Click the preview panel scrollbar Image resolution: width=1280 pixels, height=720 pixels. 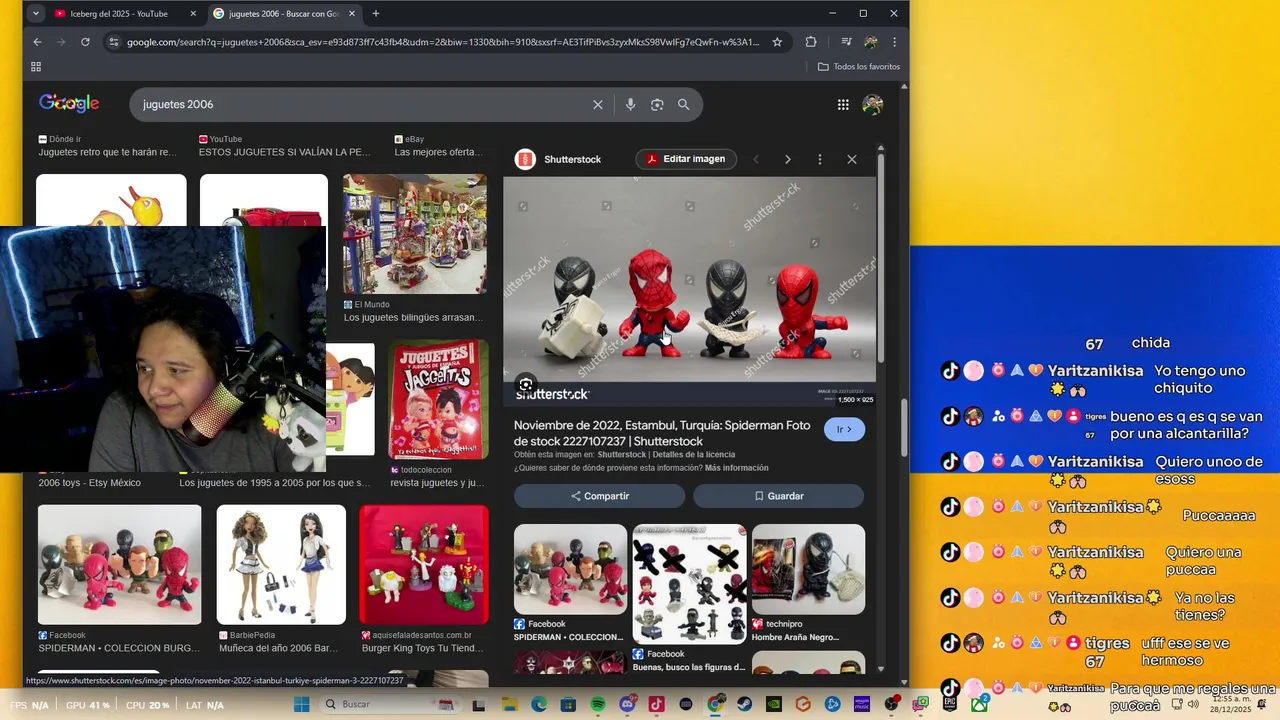(881, 260)
